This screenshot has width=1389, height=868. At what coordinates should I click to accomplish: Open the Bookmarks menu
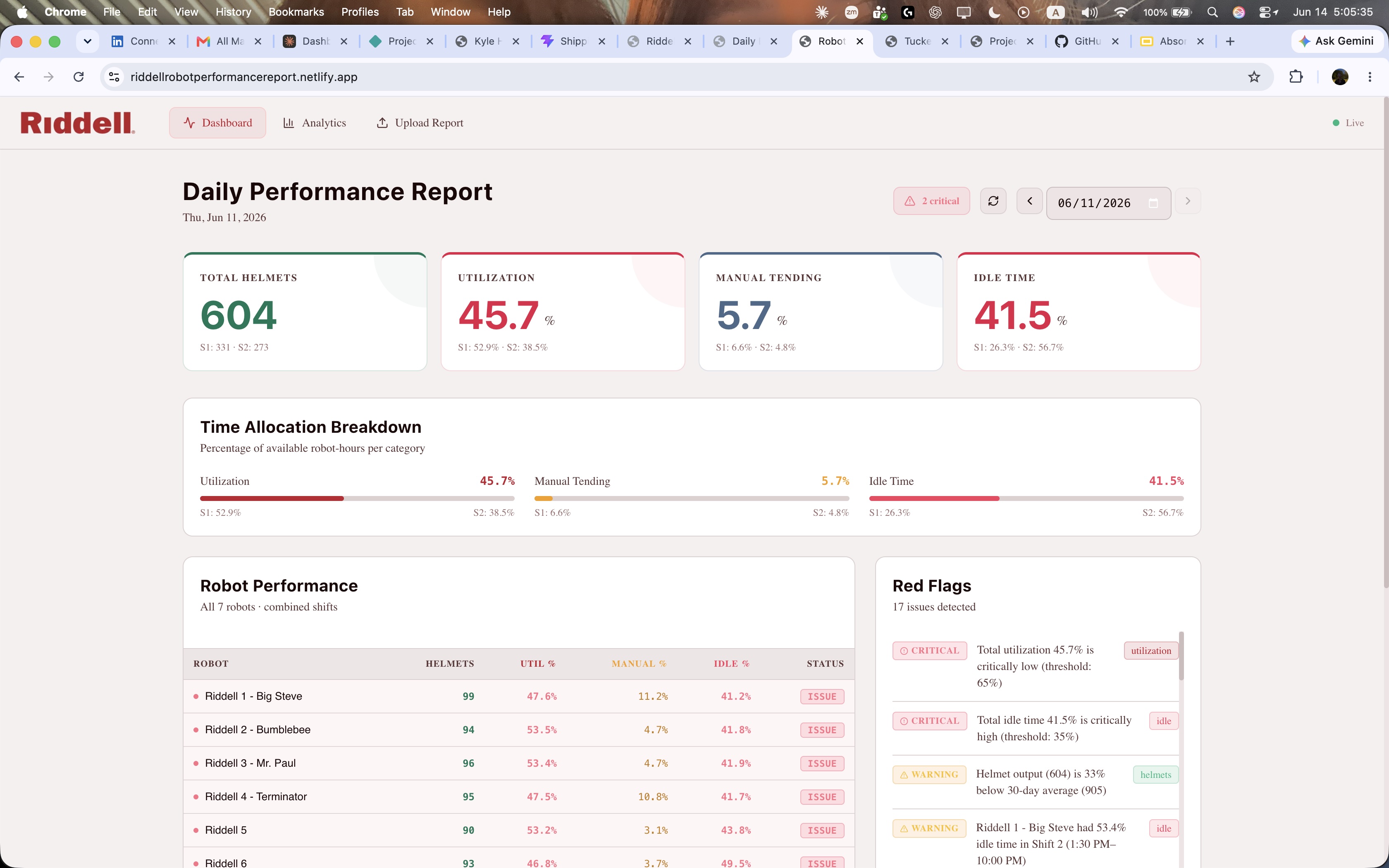click(296, 12)
